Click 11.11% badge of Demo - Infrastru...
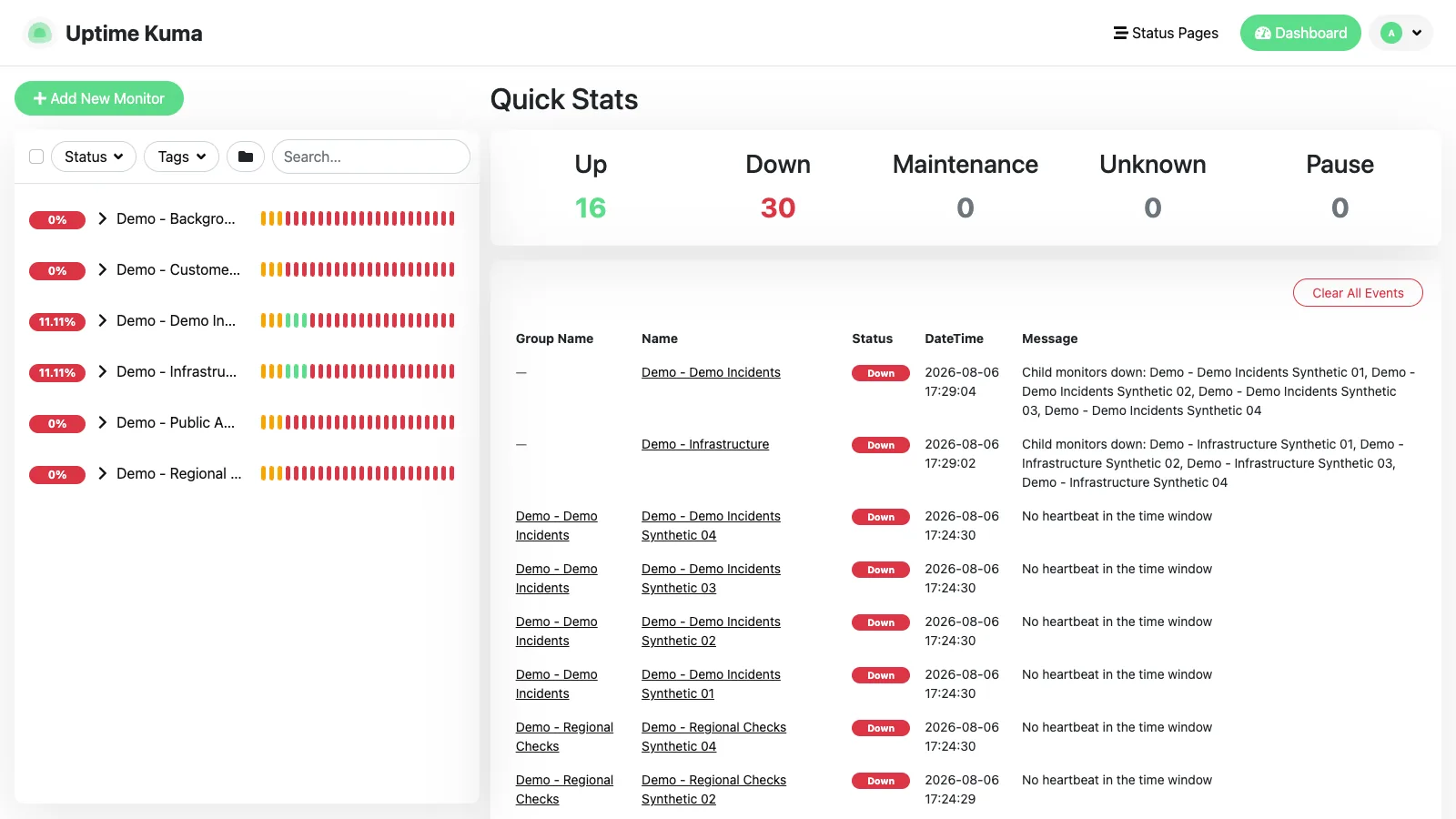1456x819 pixels. point(57,372)
